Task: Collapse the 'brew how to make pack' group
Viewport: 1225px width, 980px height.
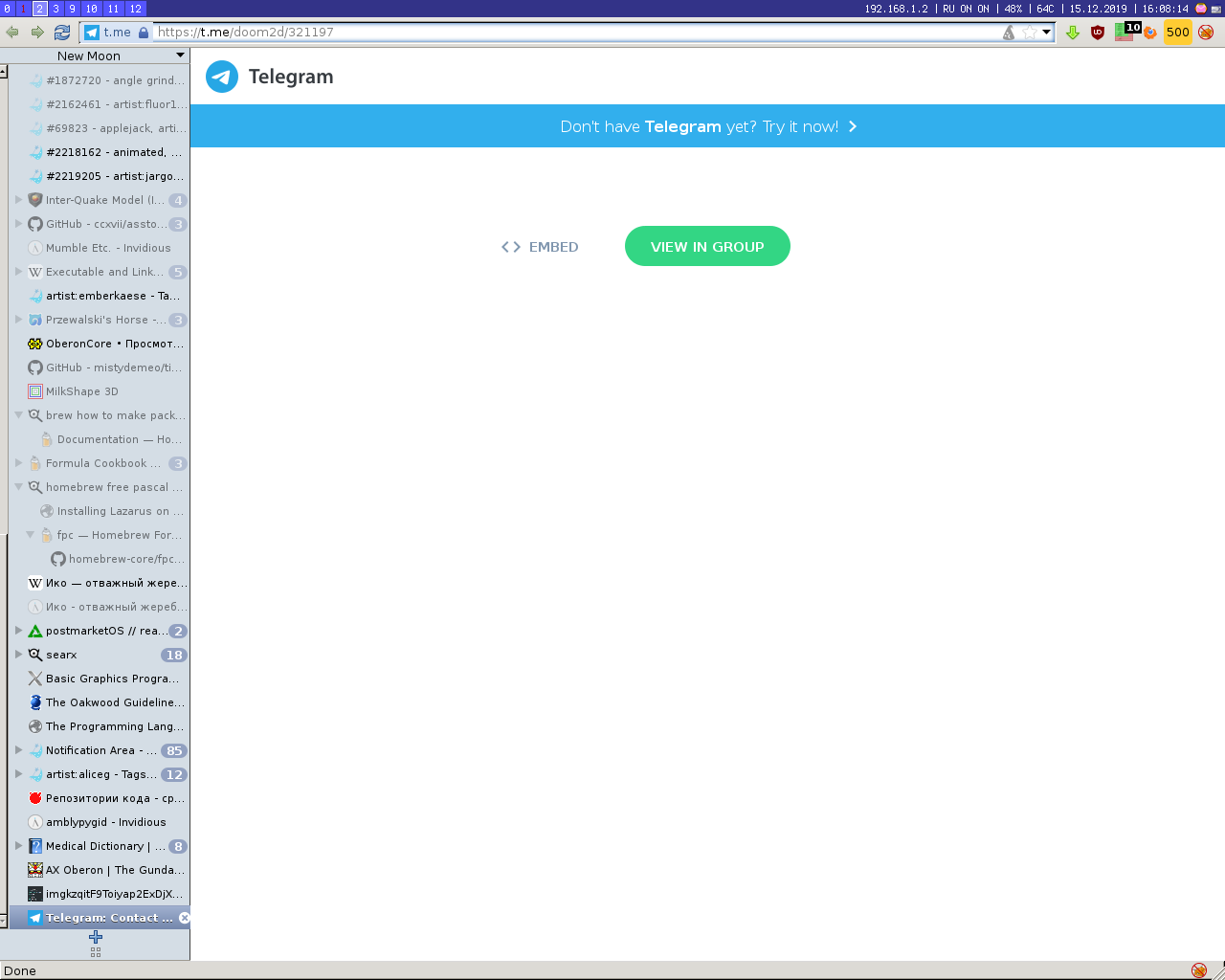Action: (x=18, y=415)
